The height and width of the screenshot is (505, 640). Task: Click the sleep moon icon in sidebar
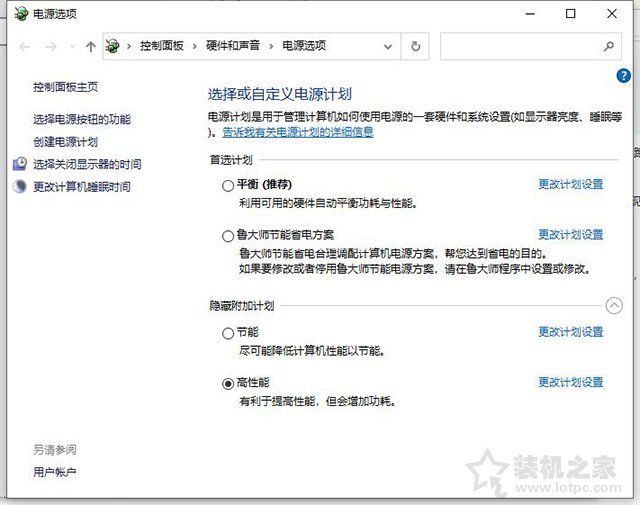click(x=20, y=187)
